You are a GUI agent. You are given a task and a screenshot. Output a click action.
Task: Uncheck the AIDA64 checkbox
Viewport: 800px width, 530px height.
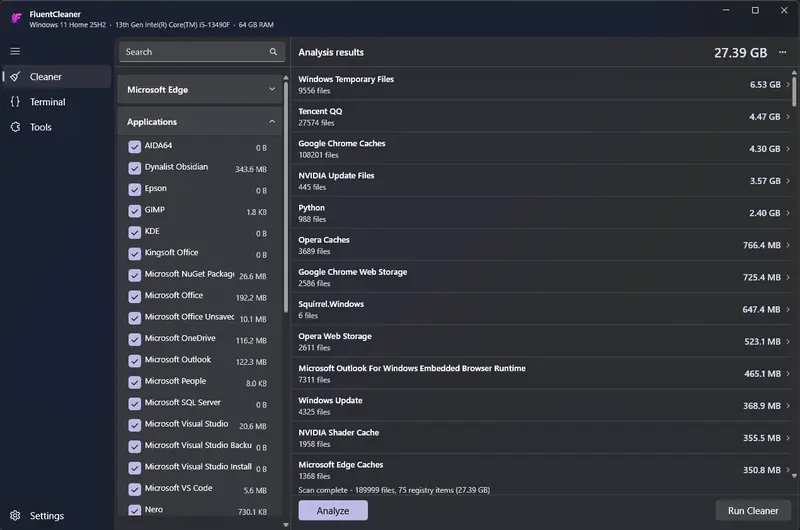[x=135, y=147]
